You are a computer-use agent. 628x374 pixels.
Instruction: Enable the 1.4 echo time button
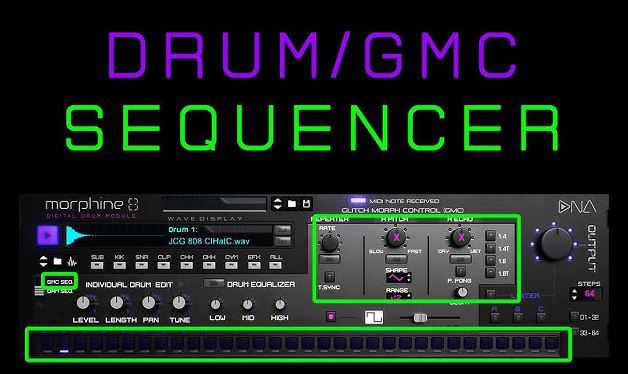click(x=491, y=235)
